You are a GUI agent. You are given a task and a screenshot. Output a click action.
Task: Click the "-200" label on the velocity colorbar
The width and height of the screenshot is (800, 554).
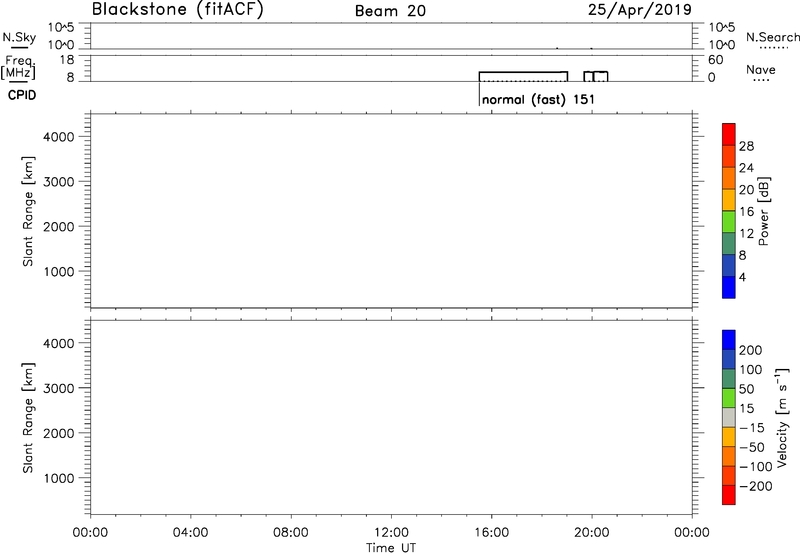point(756,486)
